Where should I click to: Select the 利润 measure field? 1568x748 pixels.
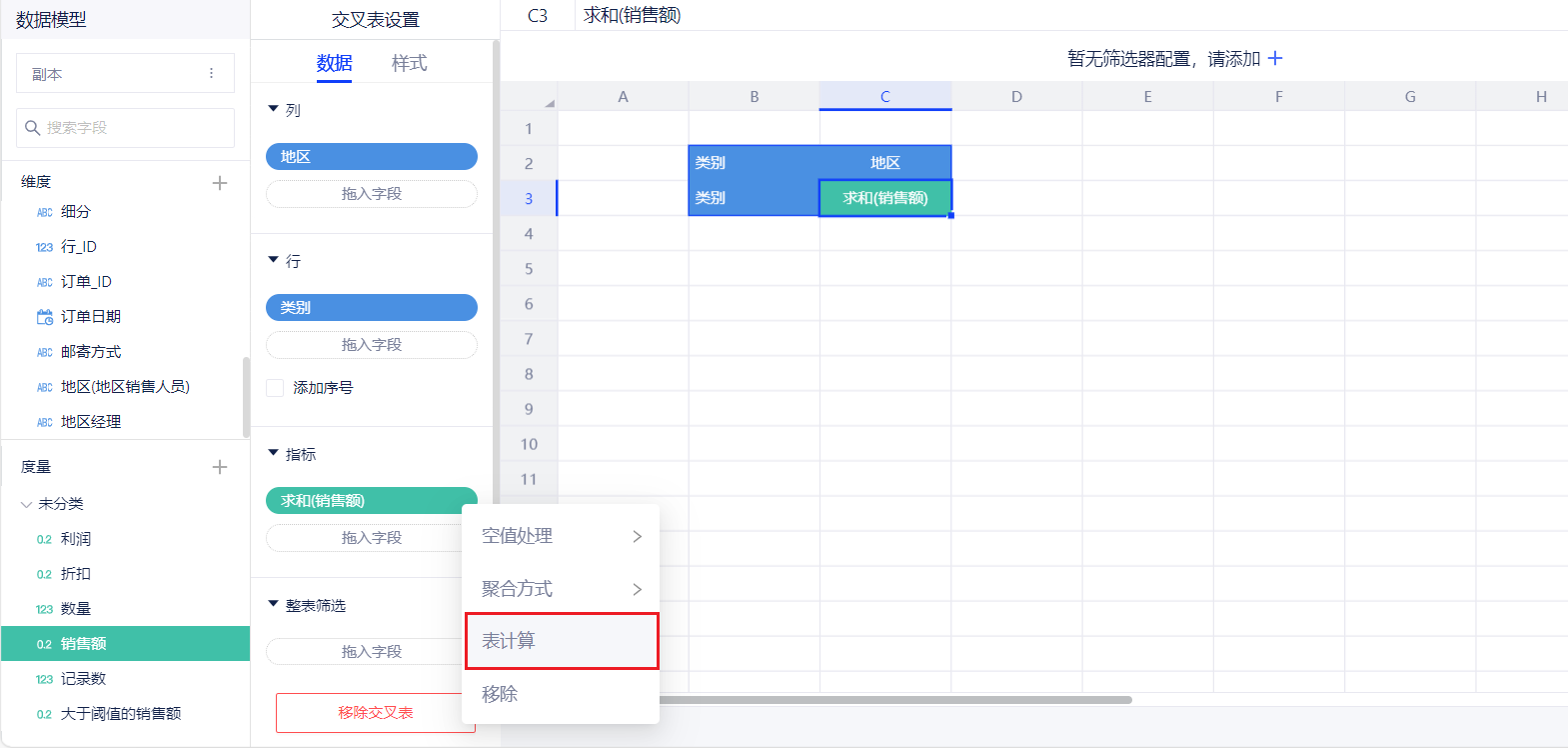(x=76, y=539)
